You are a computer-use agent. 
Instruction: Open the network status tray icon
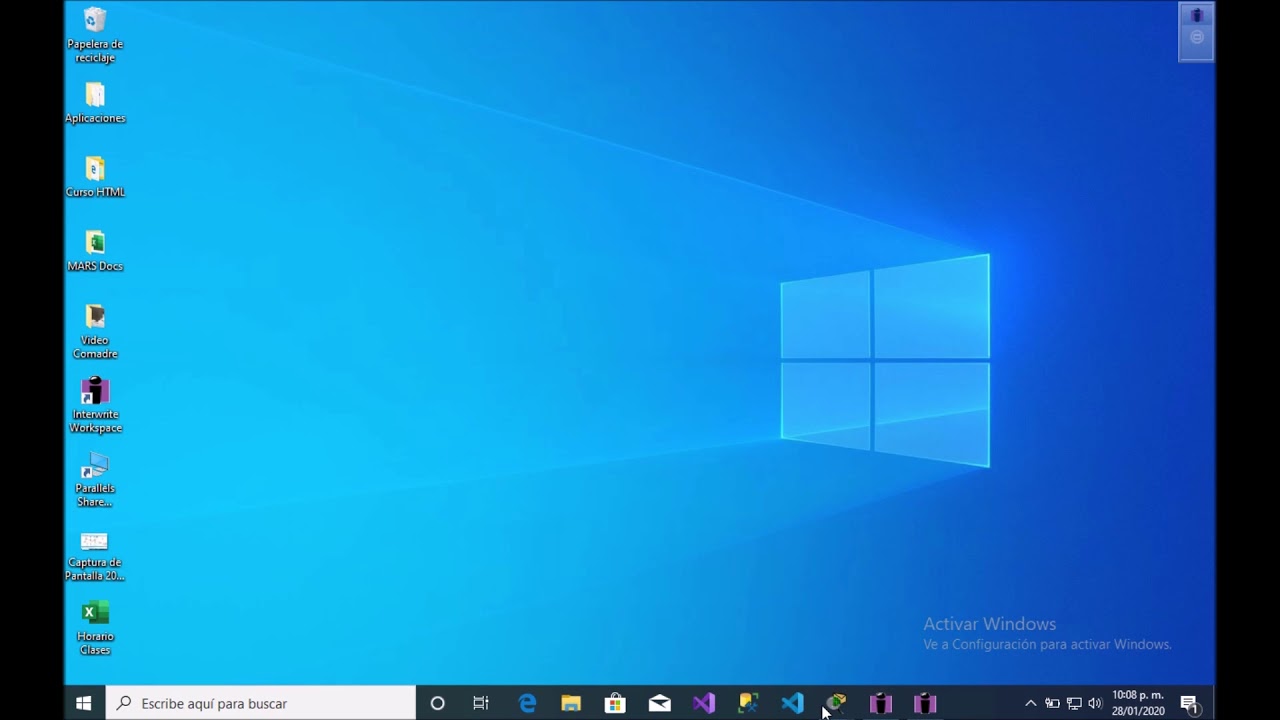click(x=1074, y=703)
